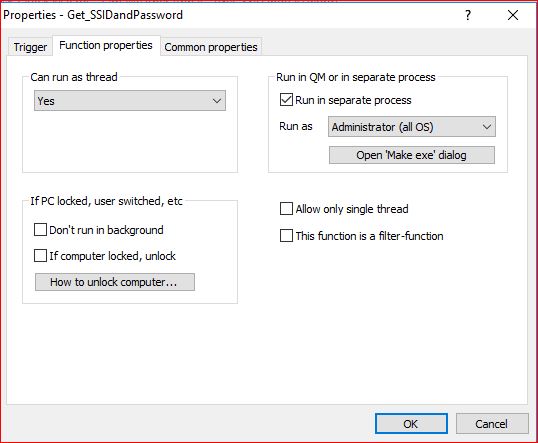
Task: Click the 'Allow only single thread' label
Action: coord(352,209)
